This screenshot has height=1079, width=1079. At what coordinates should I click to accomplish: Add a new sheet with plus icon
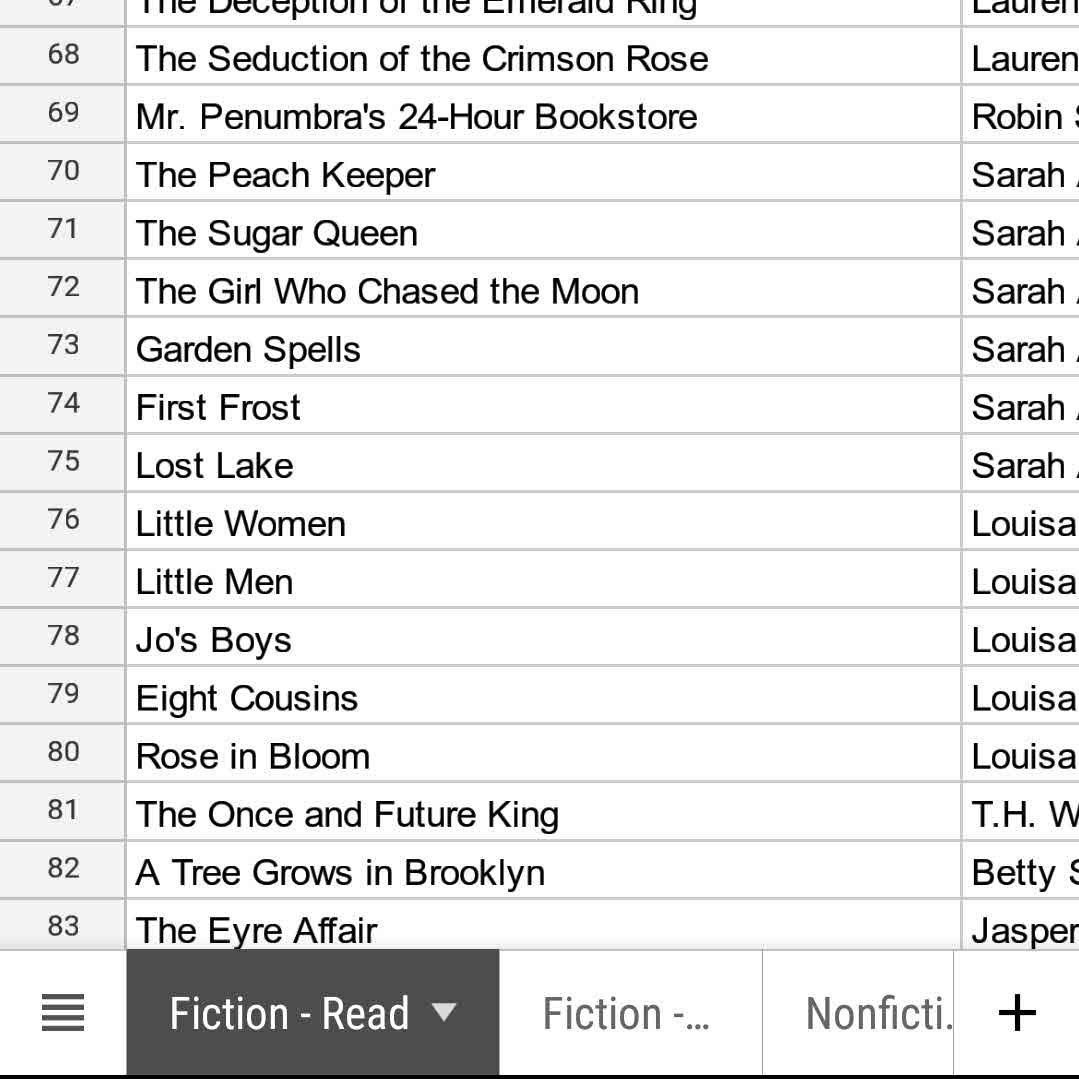pyautogui.click(x=1017, y=1013)
